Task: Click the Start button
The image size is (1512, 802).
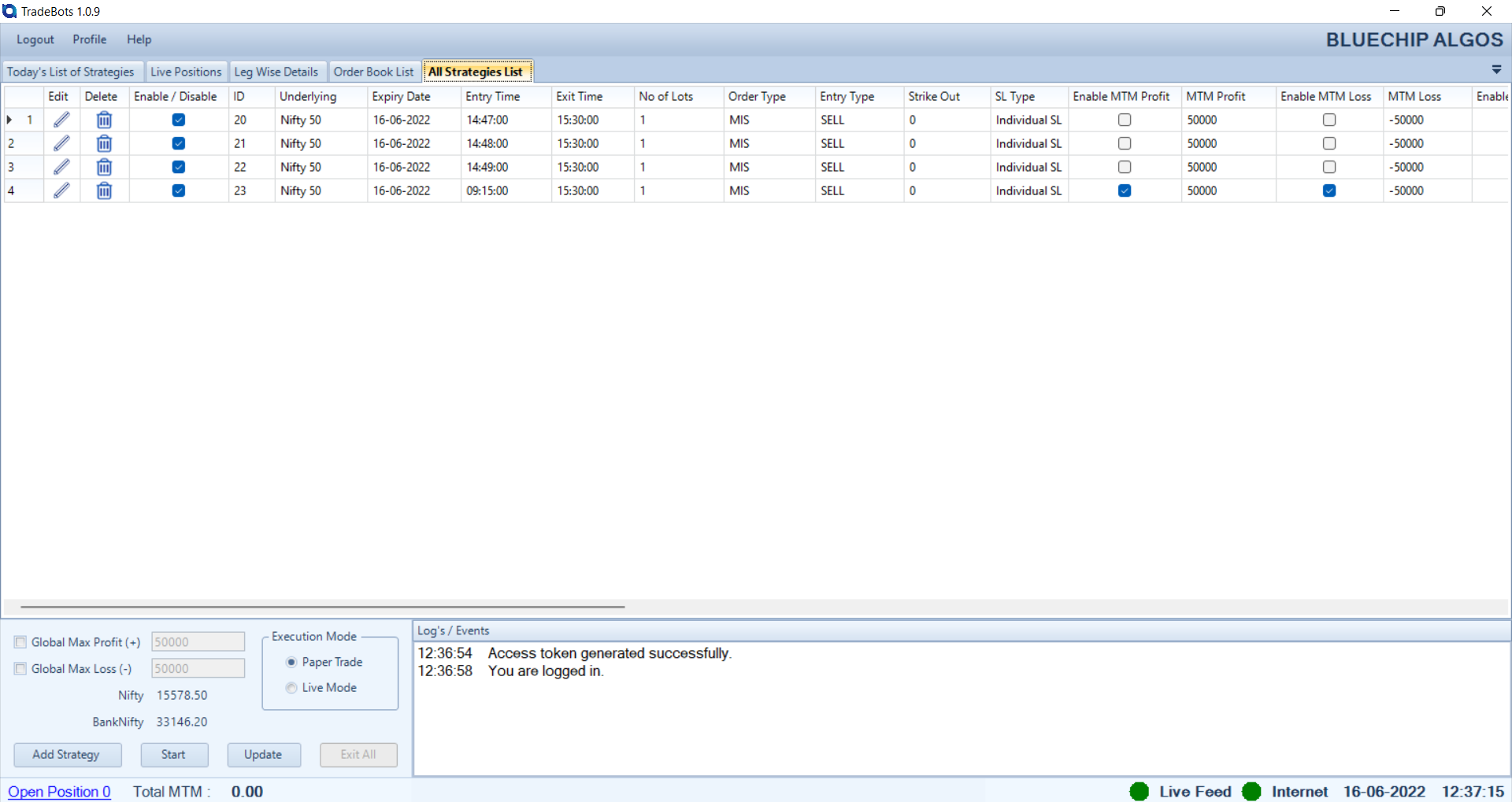Action: [x=174, y=755]
